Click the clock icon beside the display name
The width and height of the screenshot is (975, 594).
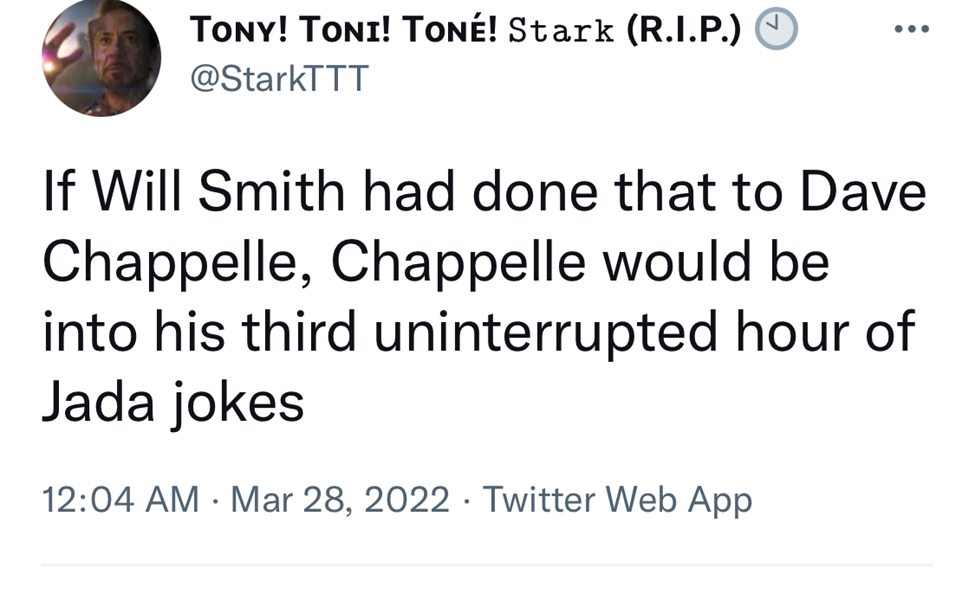coord(775,30)
